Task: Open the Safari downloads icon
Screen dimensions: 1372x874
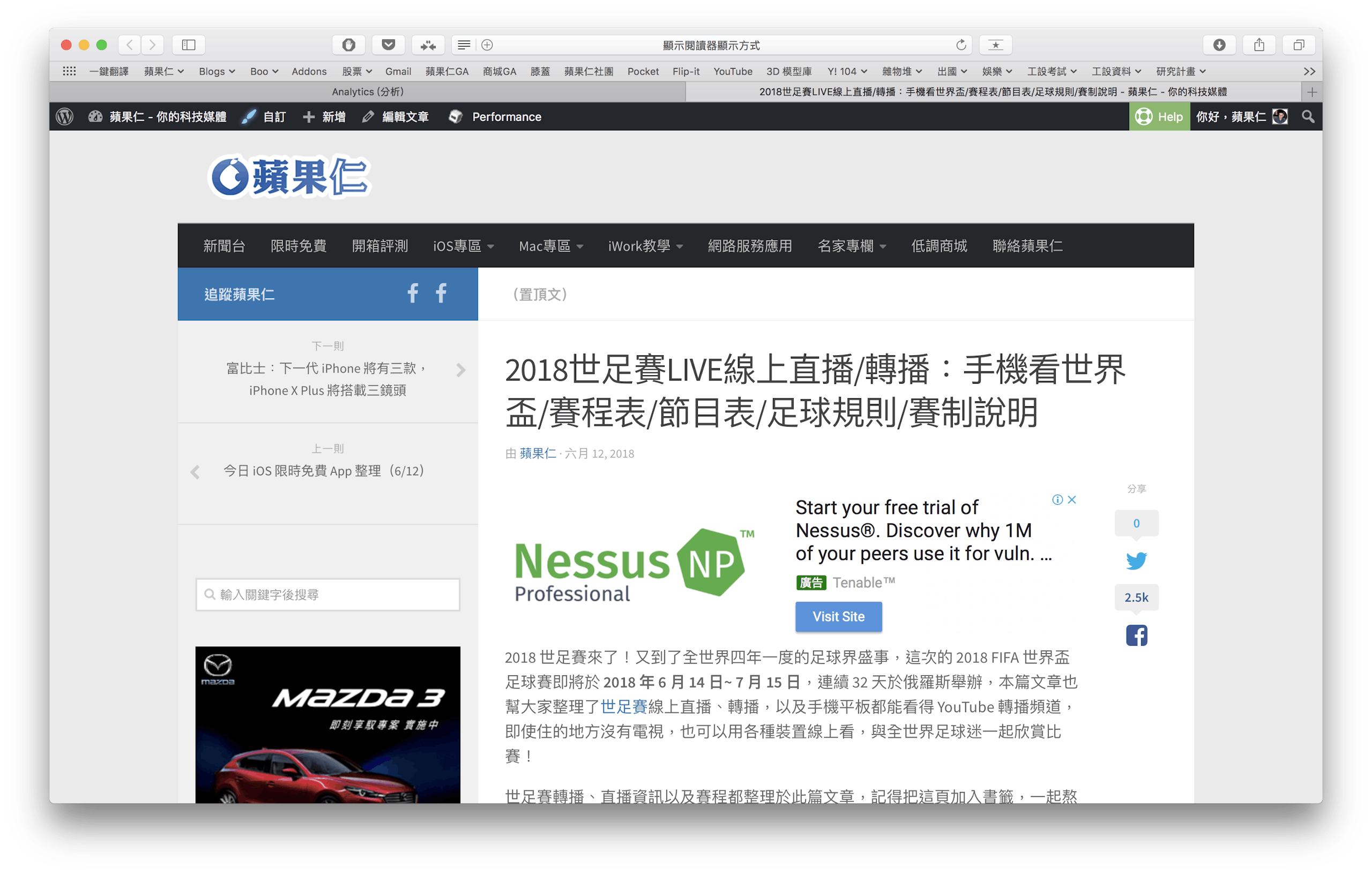Action: point(1219,45)
